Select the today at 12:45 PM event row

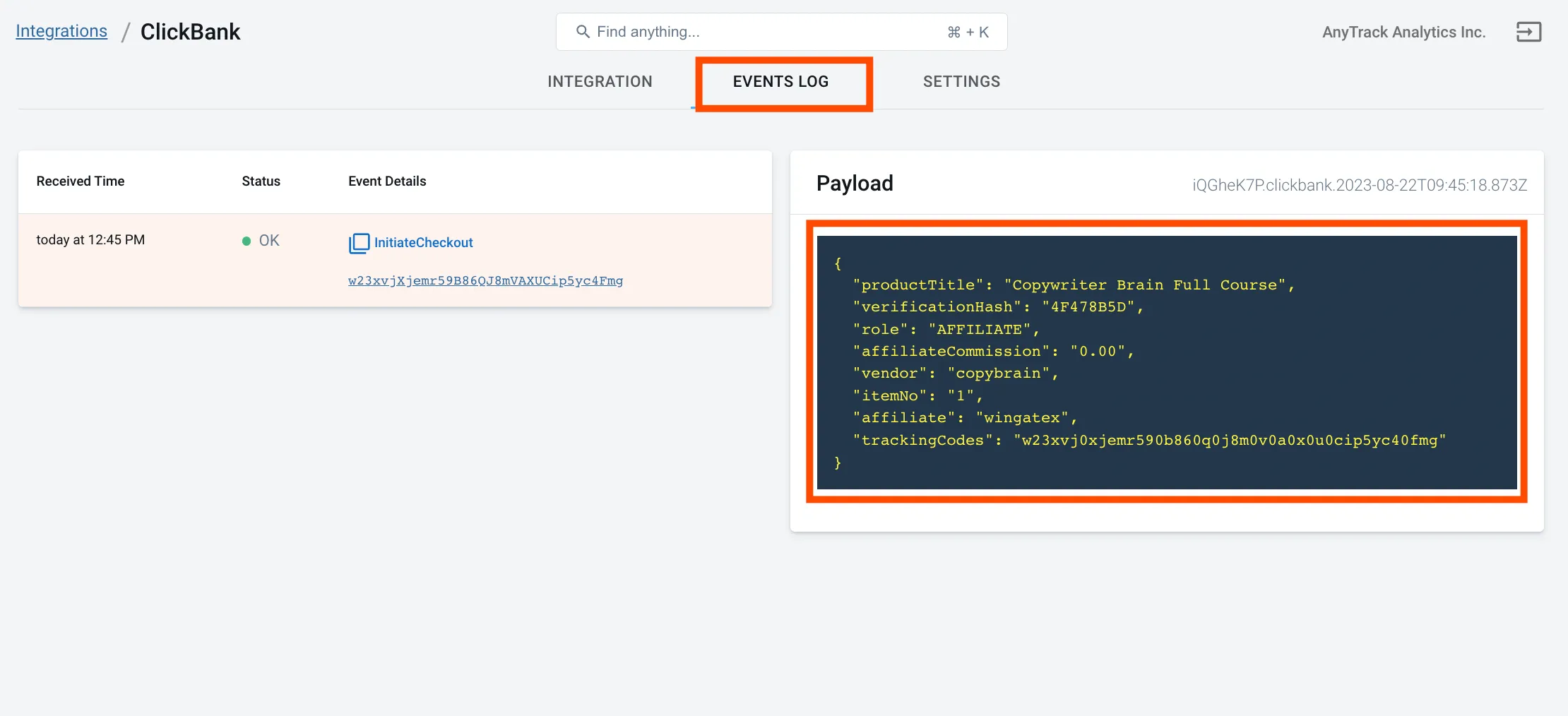tap(395, 260)
